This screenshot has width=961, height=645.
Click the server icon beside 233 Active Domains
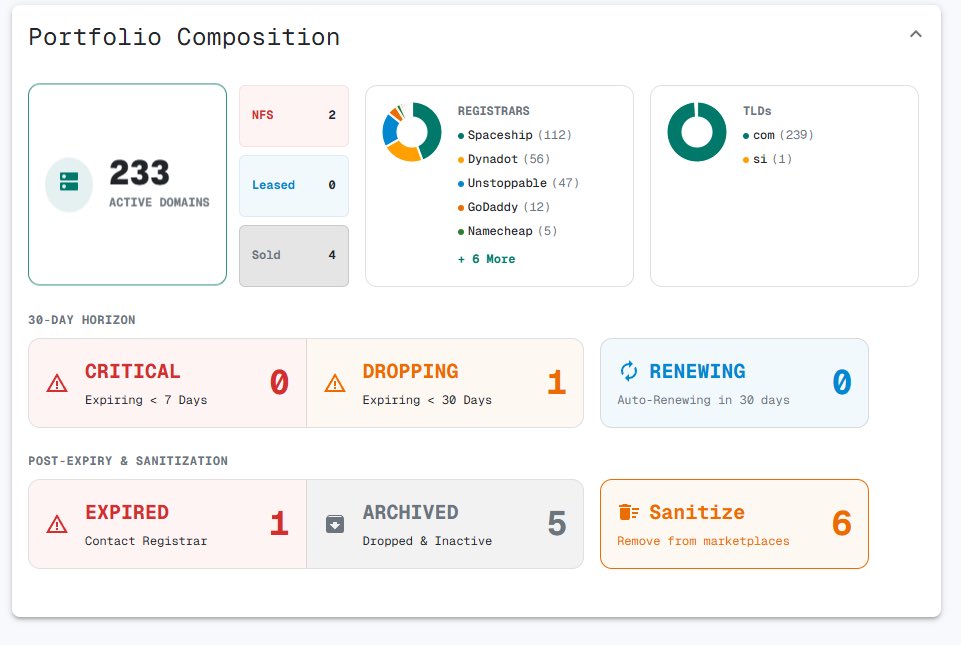pos(69,182)
